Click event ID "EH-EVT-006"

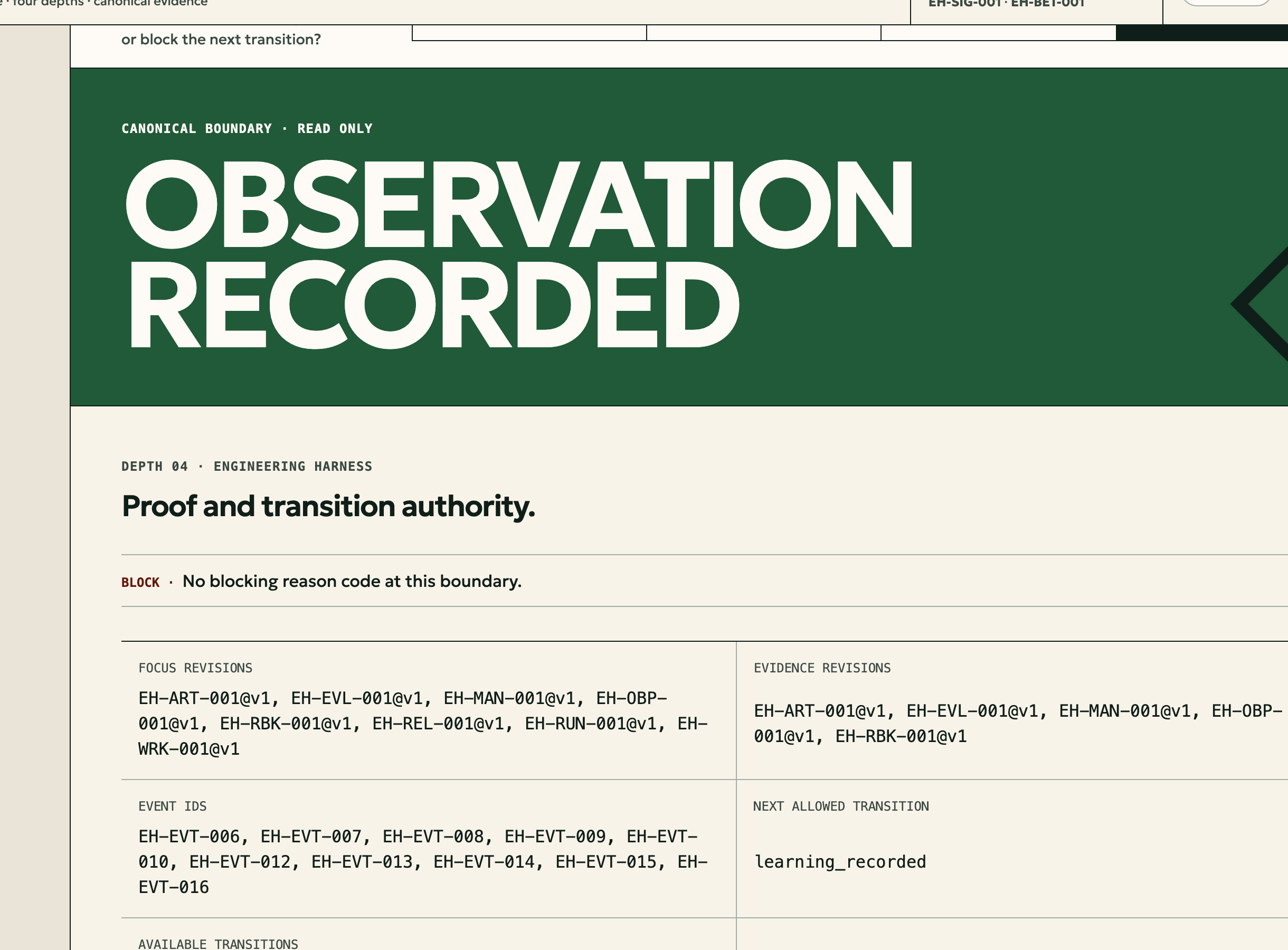point(189,836)
